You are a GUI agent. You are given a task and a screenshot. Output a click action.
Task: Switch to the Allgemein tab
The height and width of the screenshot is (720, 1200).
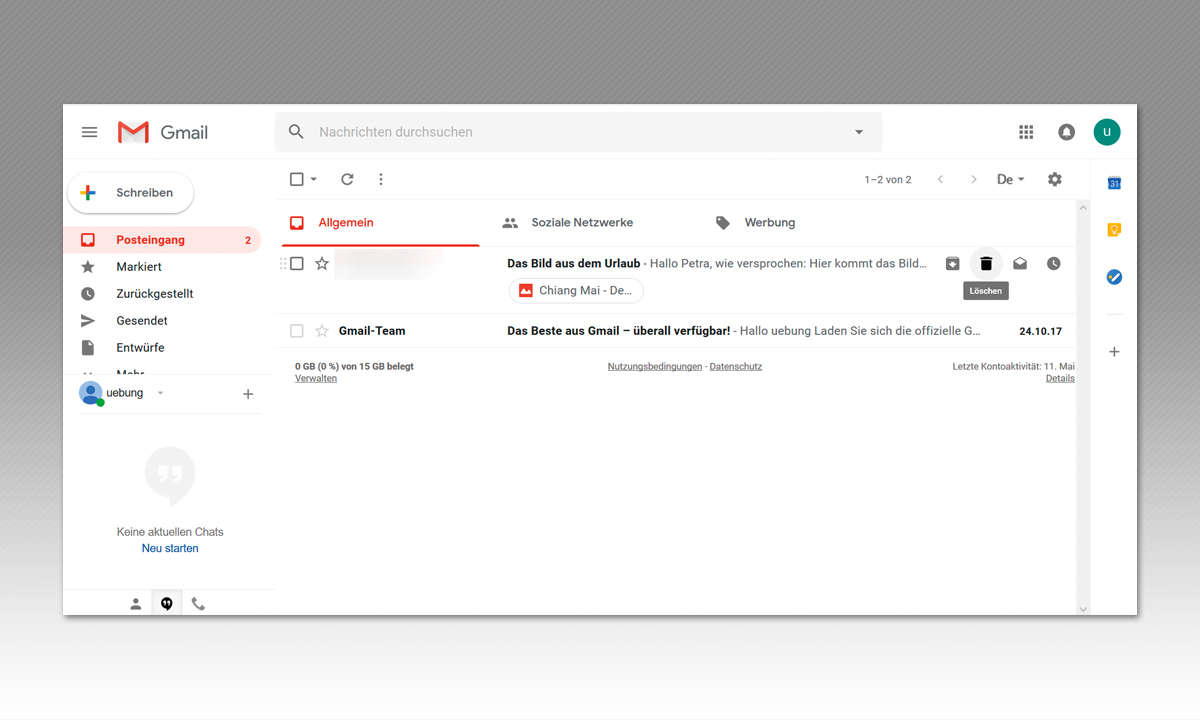[380, 223]
